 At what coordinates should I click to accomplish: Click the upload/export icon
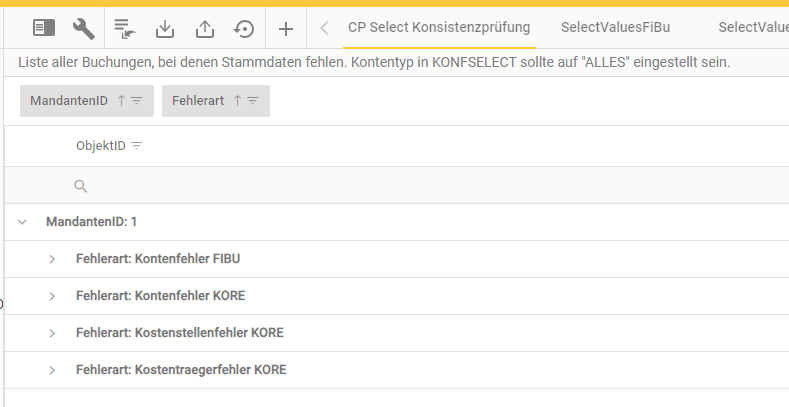pyautogui.click(x=205, y=28)
